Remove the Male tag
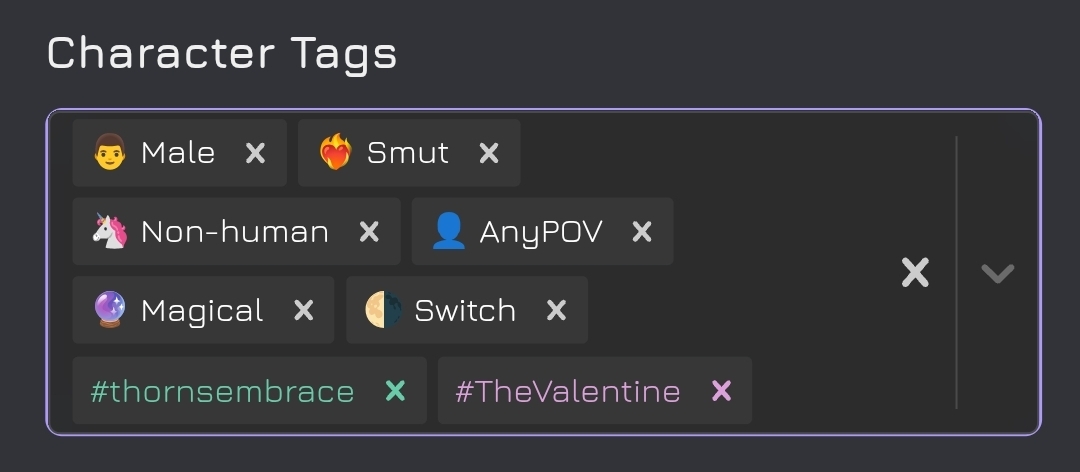 point(256,153)
